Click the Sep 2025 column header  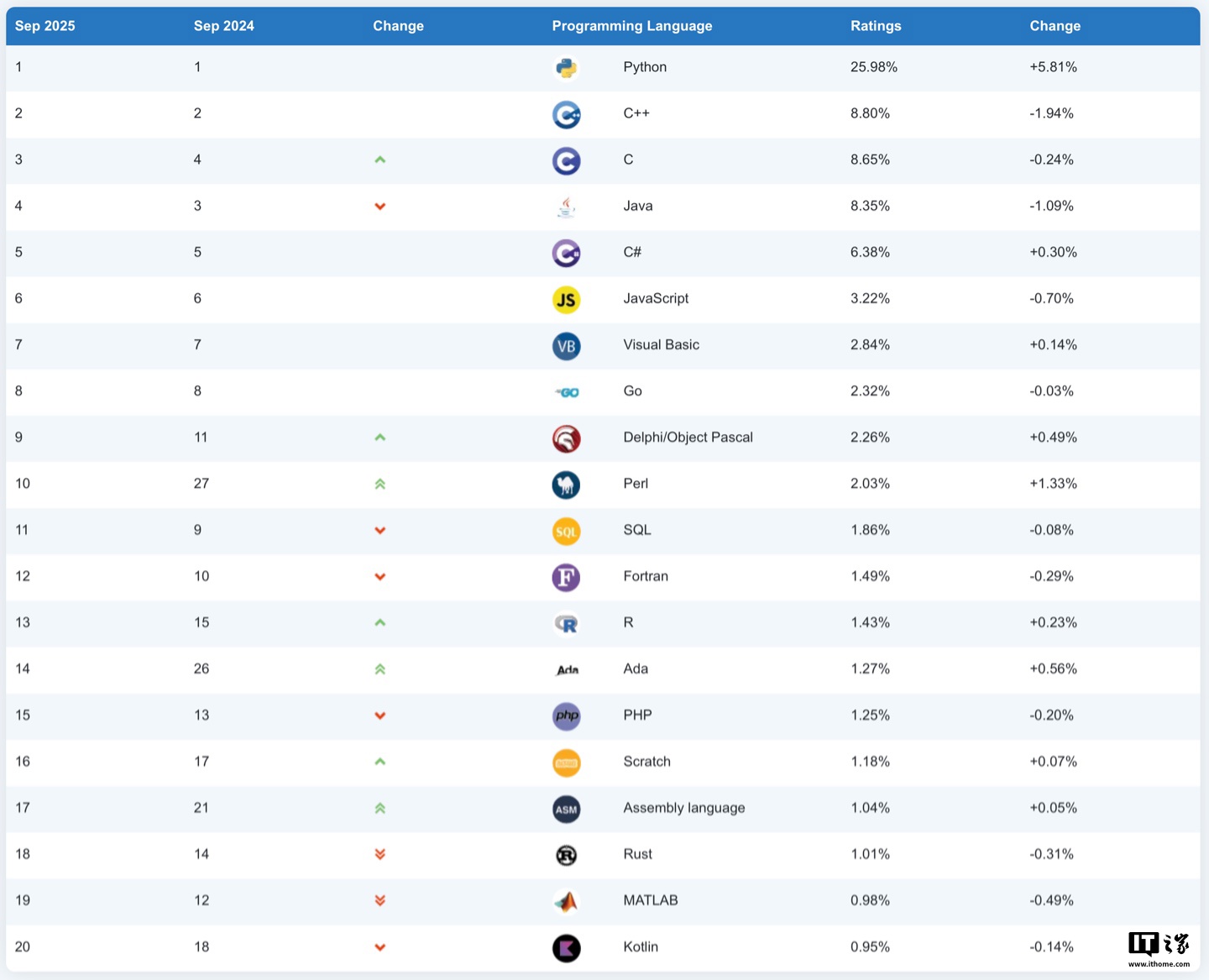pyautogui.click(x=45, y=26)
